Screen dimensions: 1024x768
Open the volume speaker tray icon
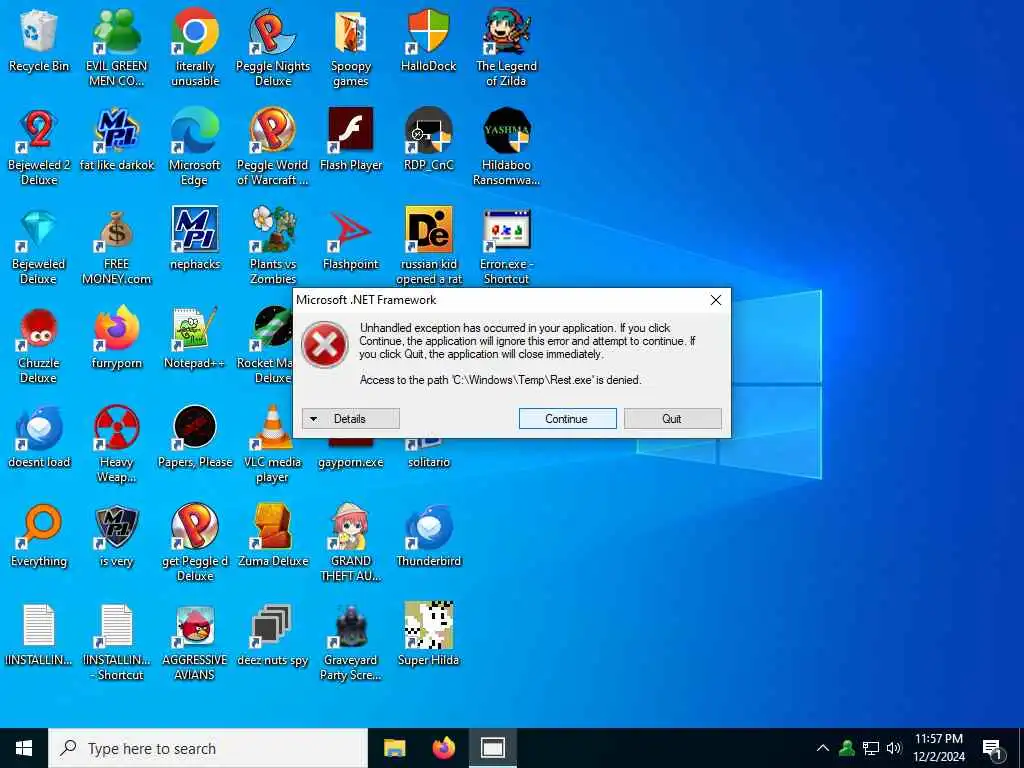[x=894, y=748]
